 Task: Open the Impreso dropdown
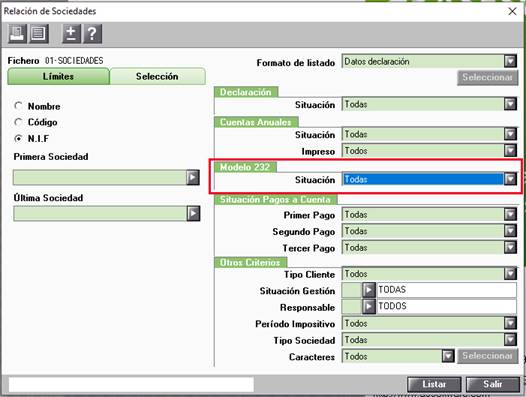[510, 150]
